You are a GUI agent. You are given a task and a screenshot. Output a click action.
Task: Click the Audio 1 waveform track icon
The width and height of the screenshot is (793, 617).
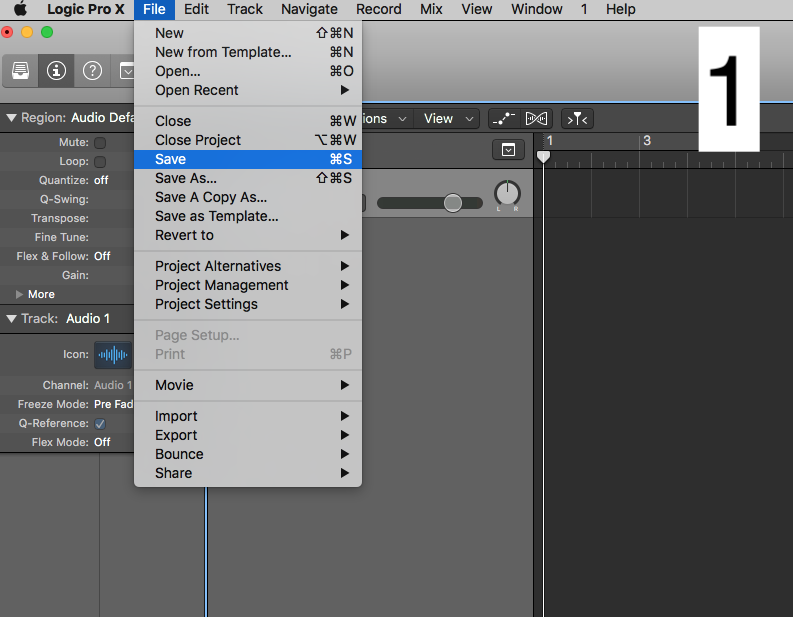tap(113, 355)
